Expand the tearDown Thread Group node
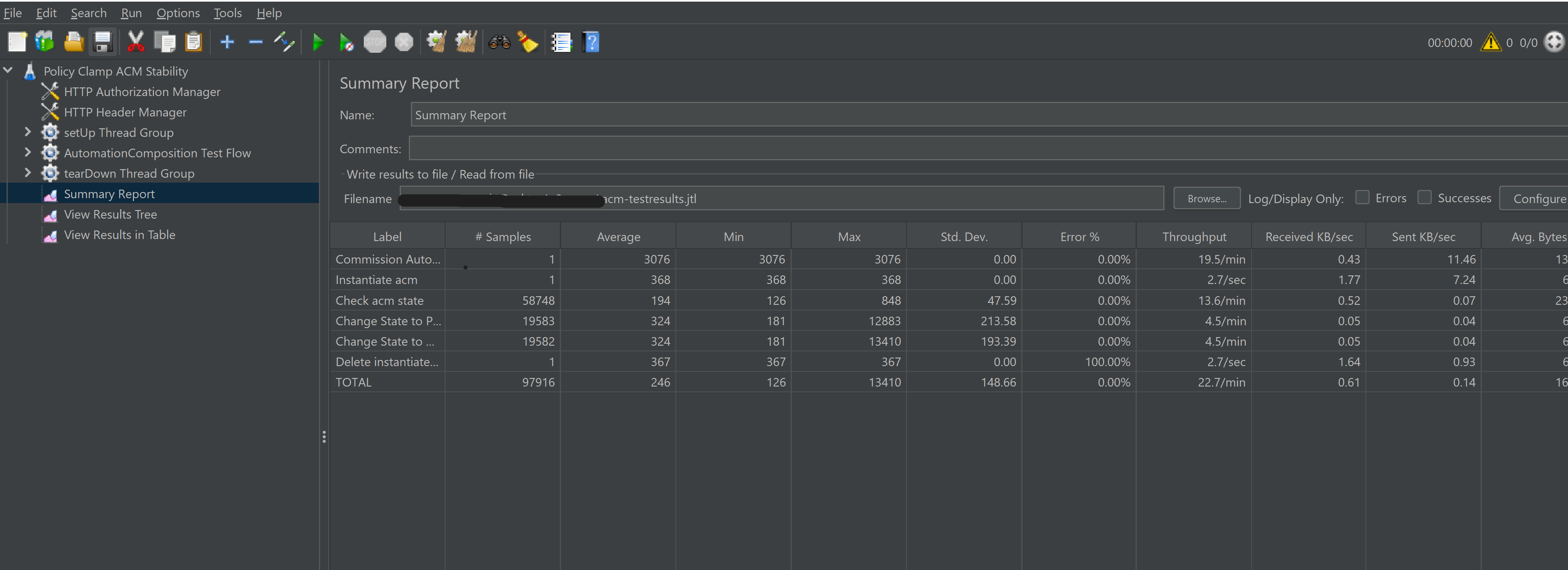 point(27,172)
